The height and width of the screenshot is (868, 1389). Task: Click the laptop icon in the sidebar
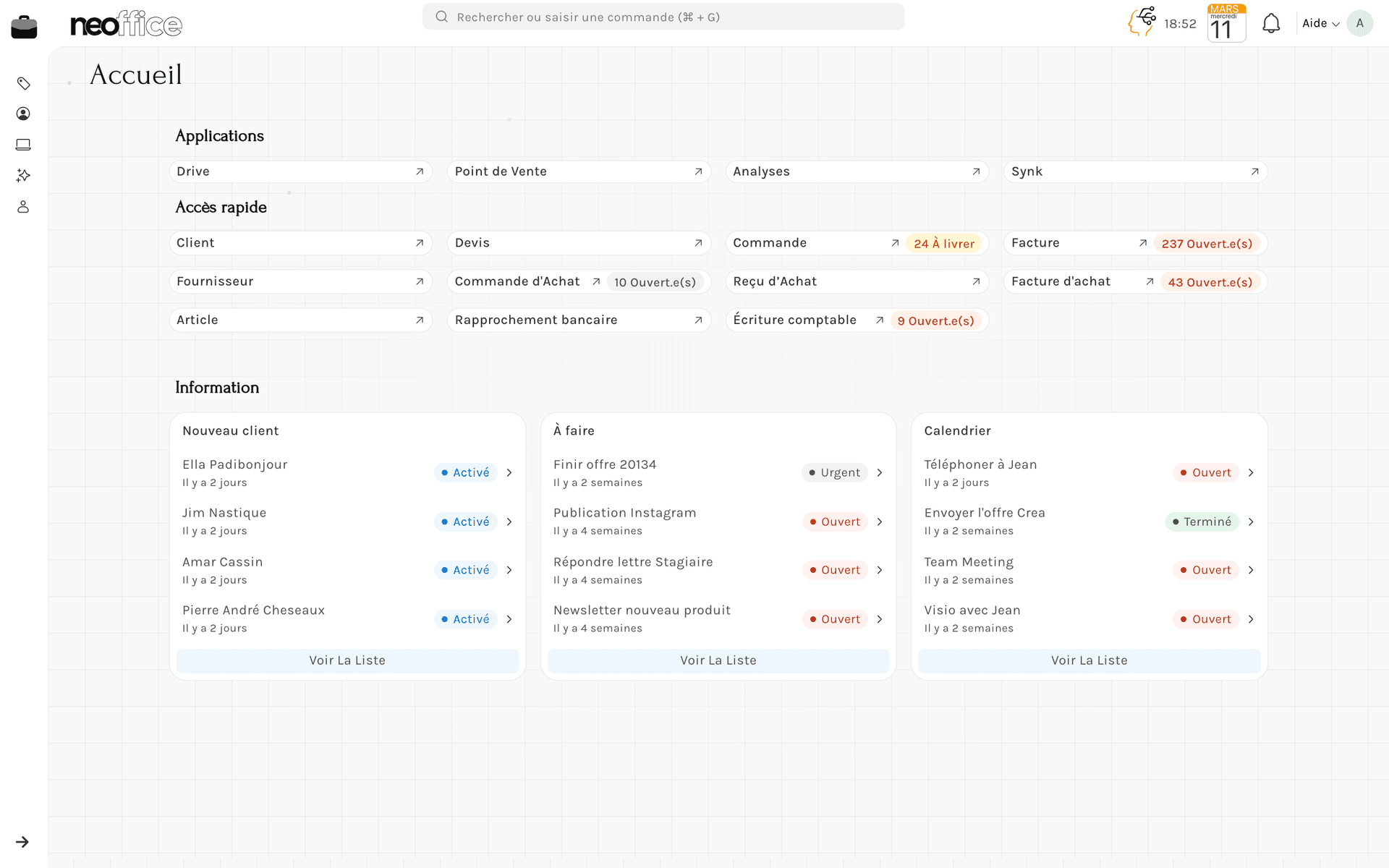click(23, 145)
